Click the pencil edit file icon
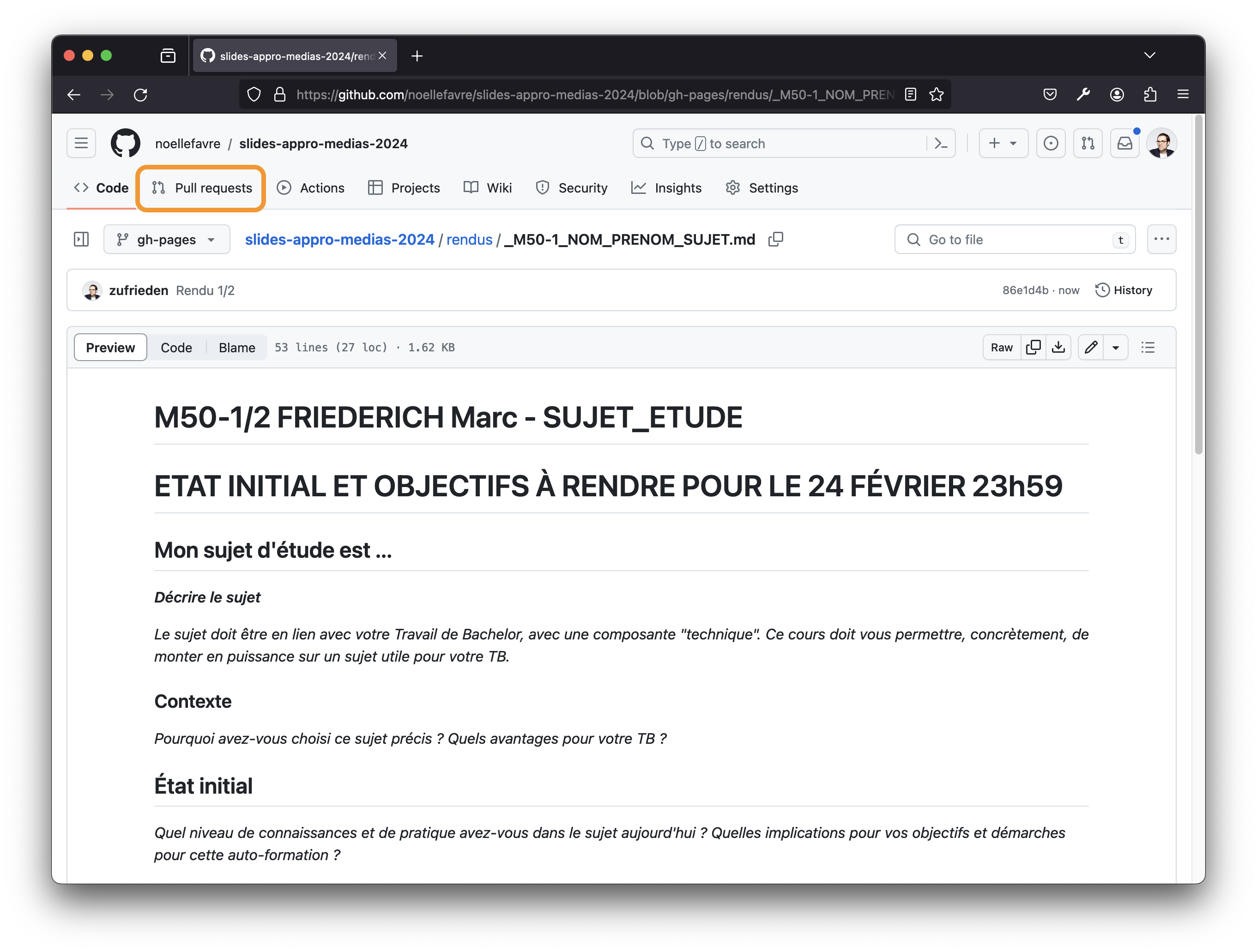 point(1090,347)
